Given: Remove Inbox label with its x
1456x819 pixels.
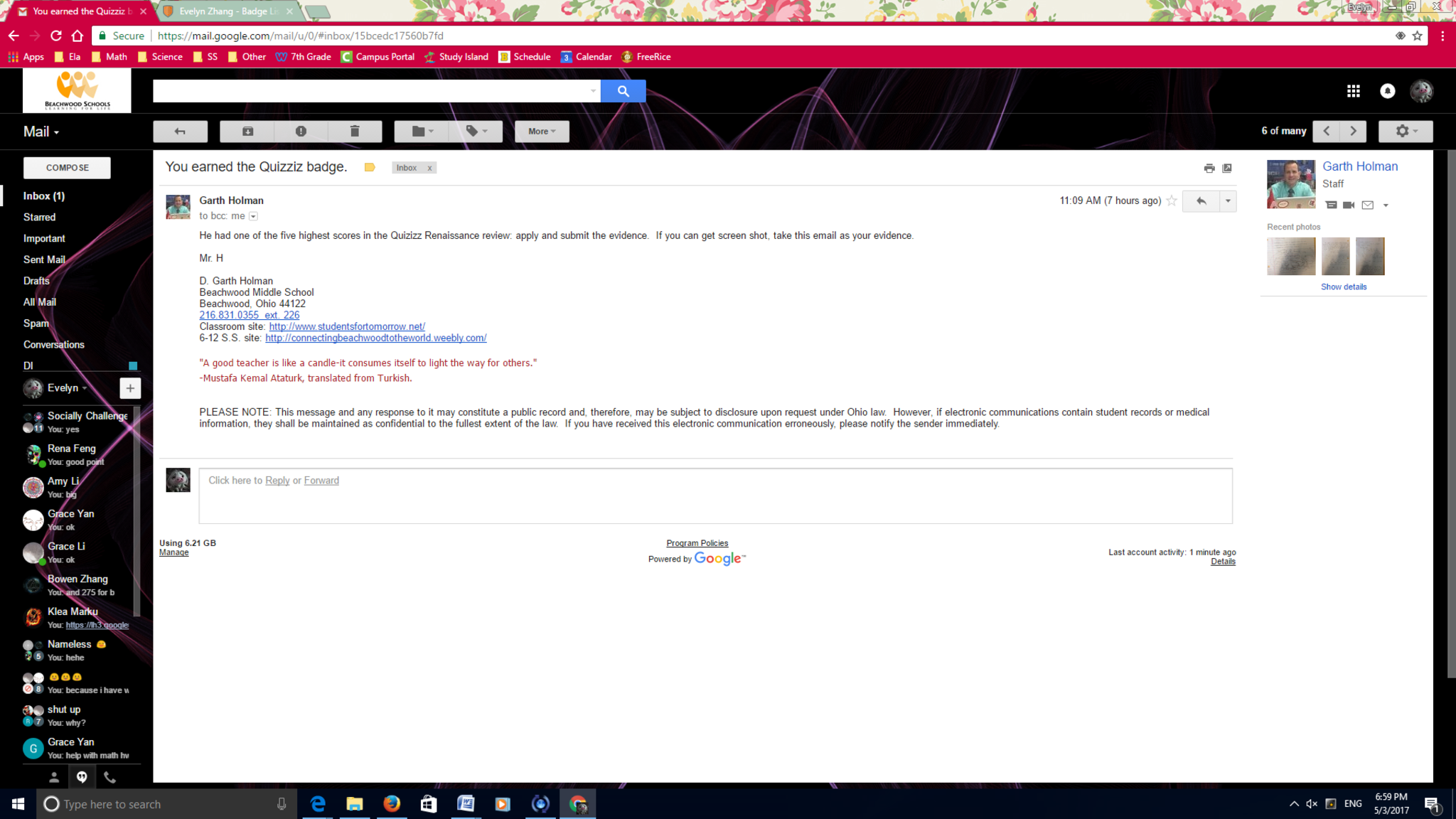Looking at the screenshot, I should point(429,168).
